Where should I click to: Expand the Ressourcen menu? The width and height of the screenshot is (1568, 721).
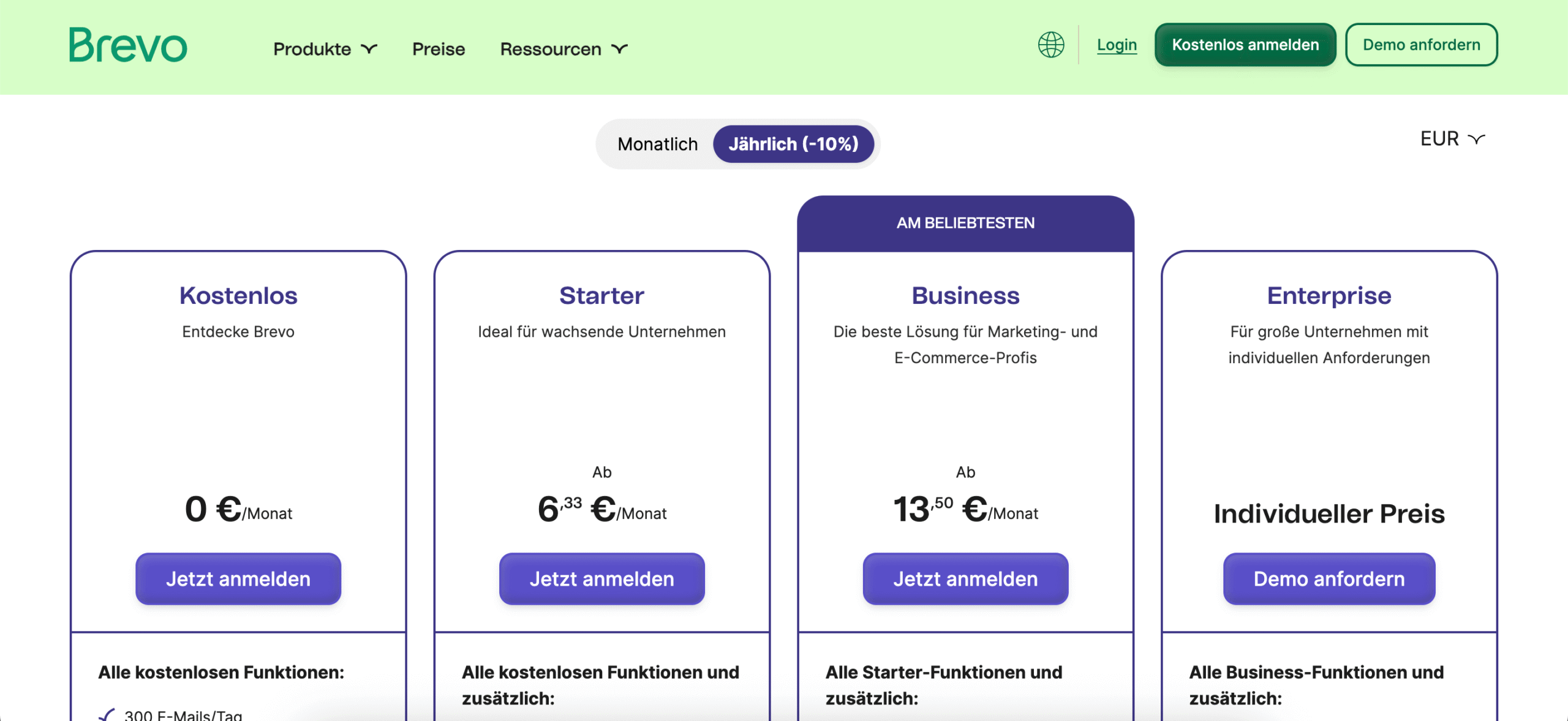tap(564, 49)
